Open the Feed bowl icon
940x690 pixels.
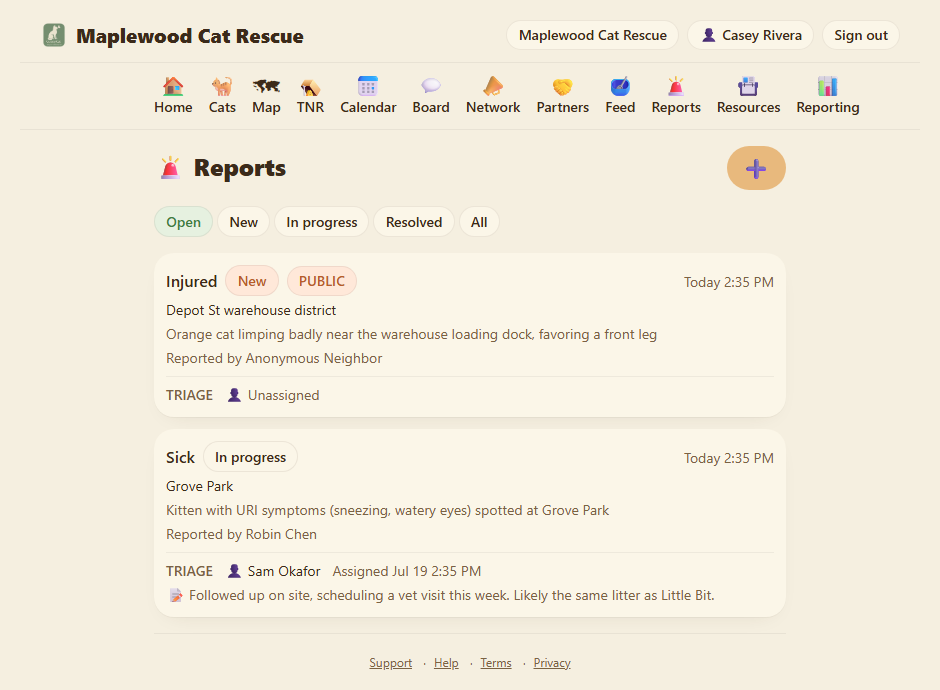coord(620,87)
